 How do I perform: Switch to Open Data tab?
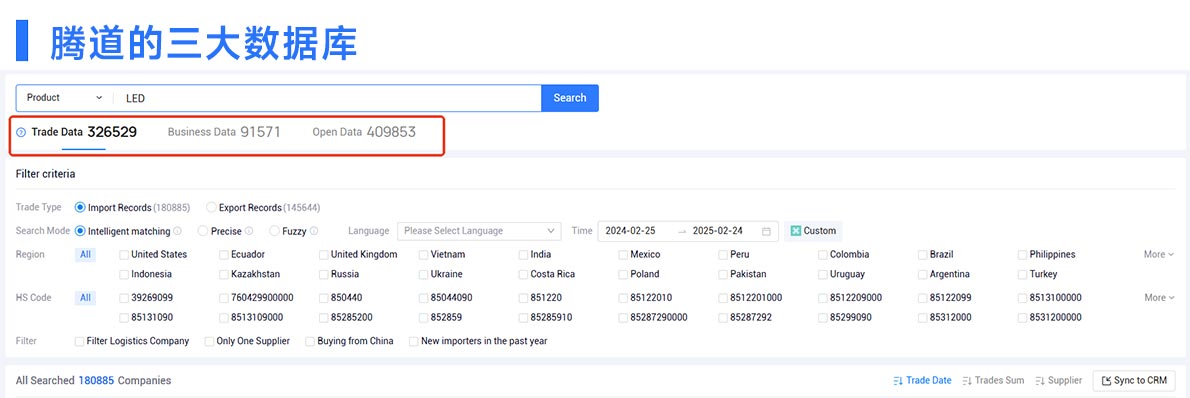[x=364, y=132]
